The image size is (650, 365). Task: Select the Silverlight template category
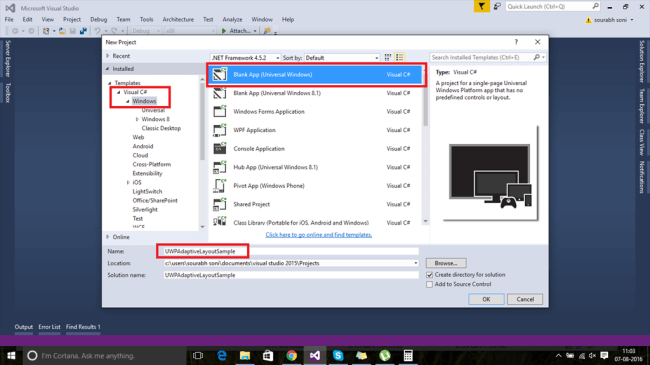pyautogui.click(x=145, y=209)
